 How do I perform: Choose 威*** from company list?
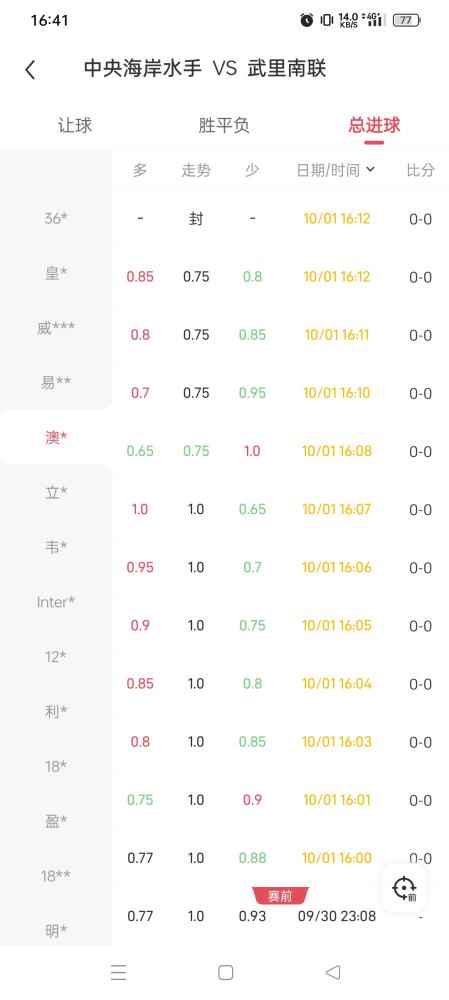(56, 328)
